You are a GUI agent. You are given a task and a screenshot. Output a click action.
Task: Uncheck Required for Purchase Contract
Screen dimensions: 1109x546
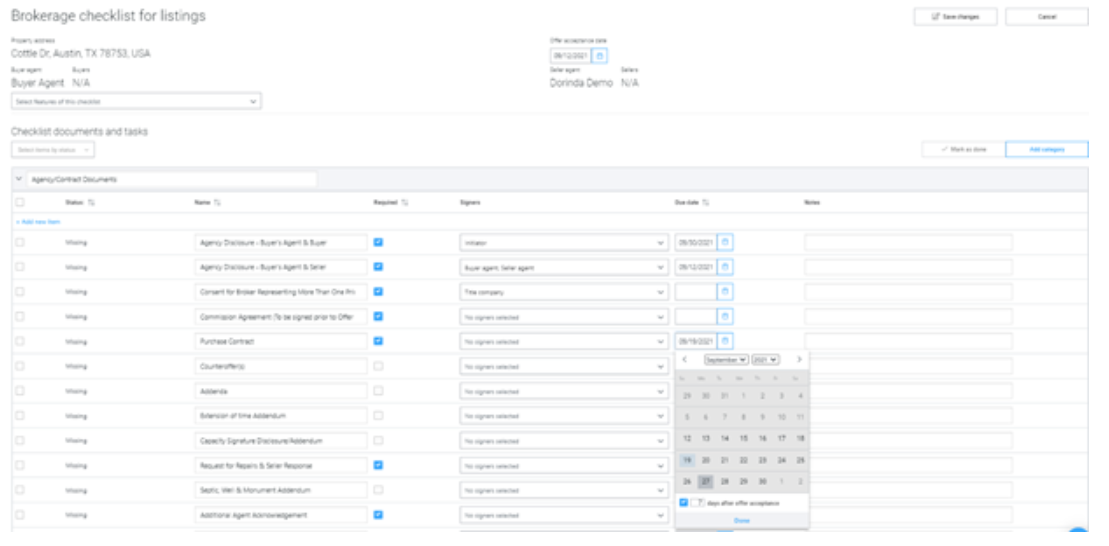click(x=378, y=340)
